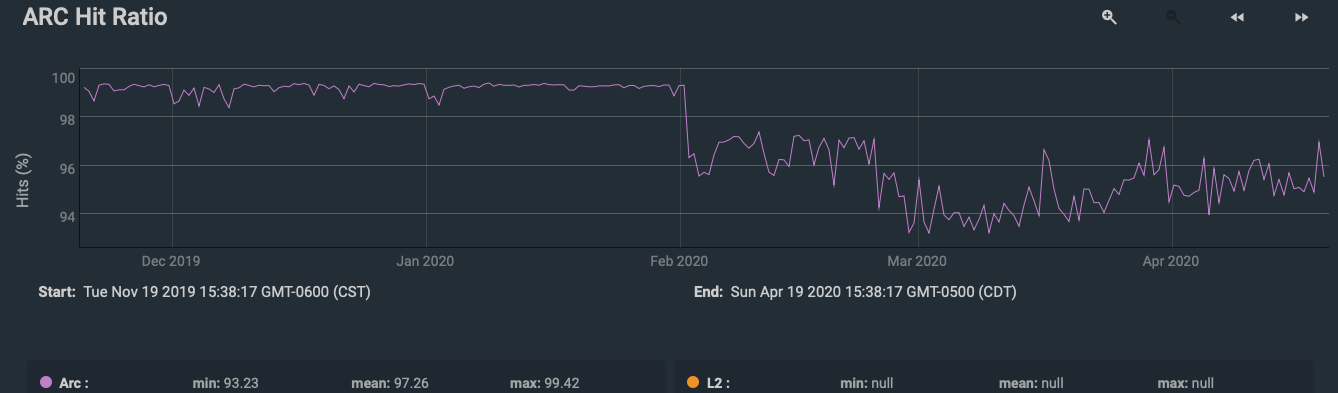
Task: Click the orange L2 legend dot
Action: coord(692,382)
